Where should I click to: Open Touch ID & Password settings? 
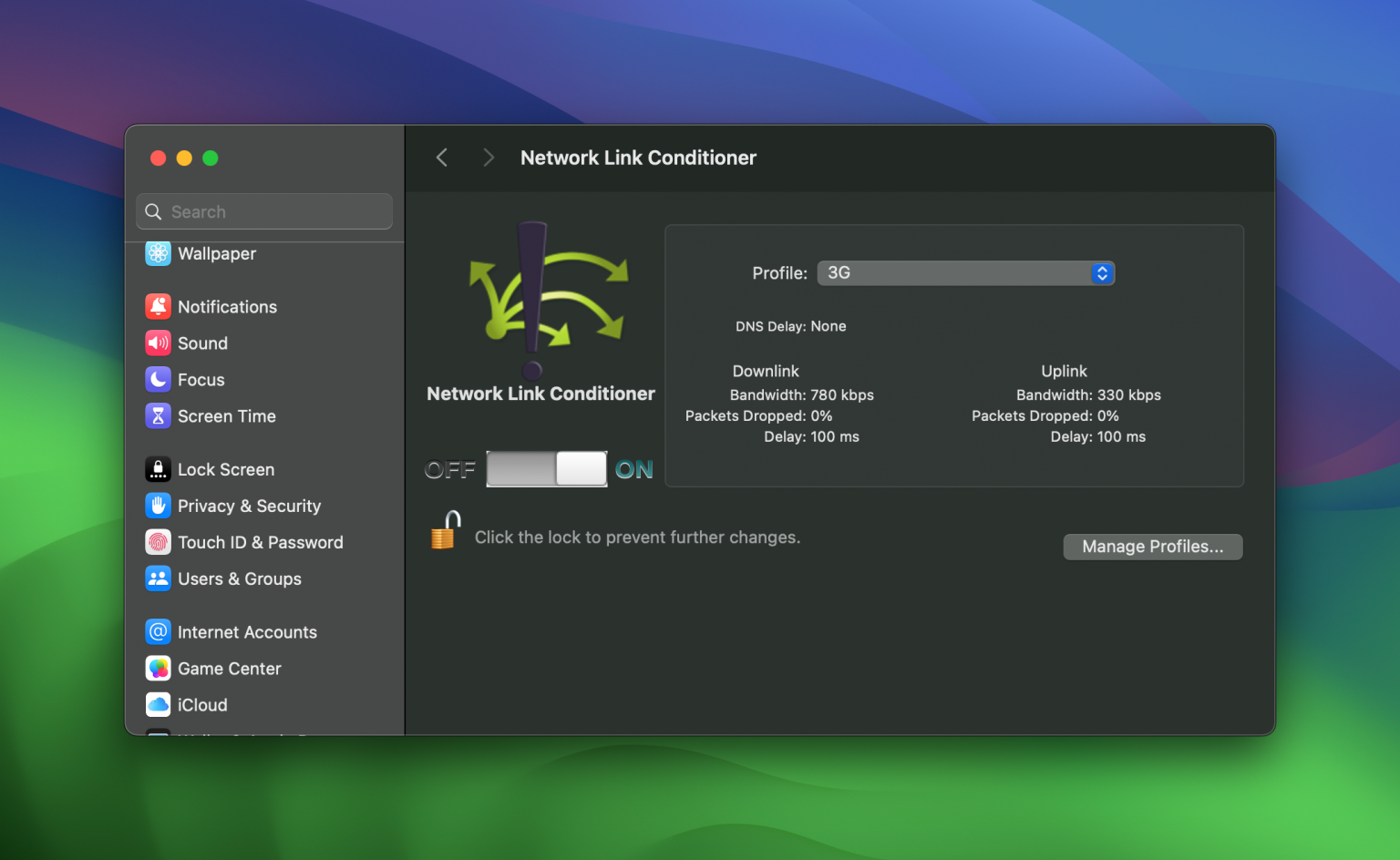[x=158, y=542]
